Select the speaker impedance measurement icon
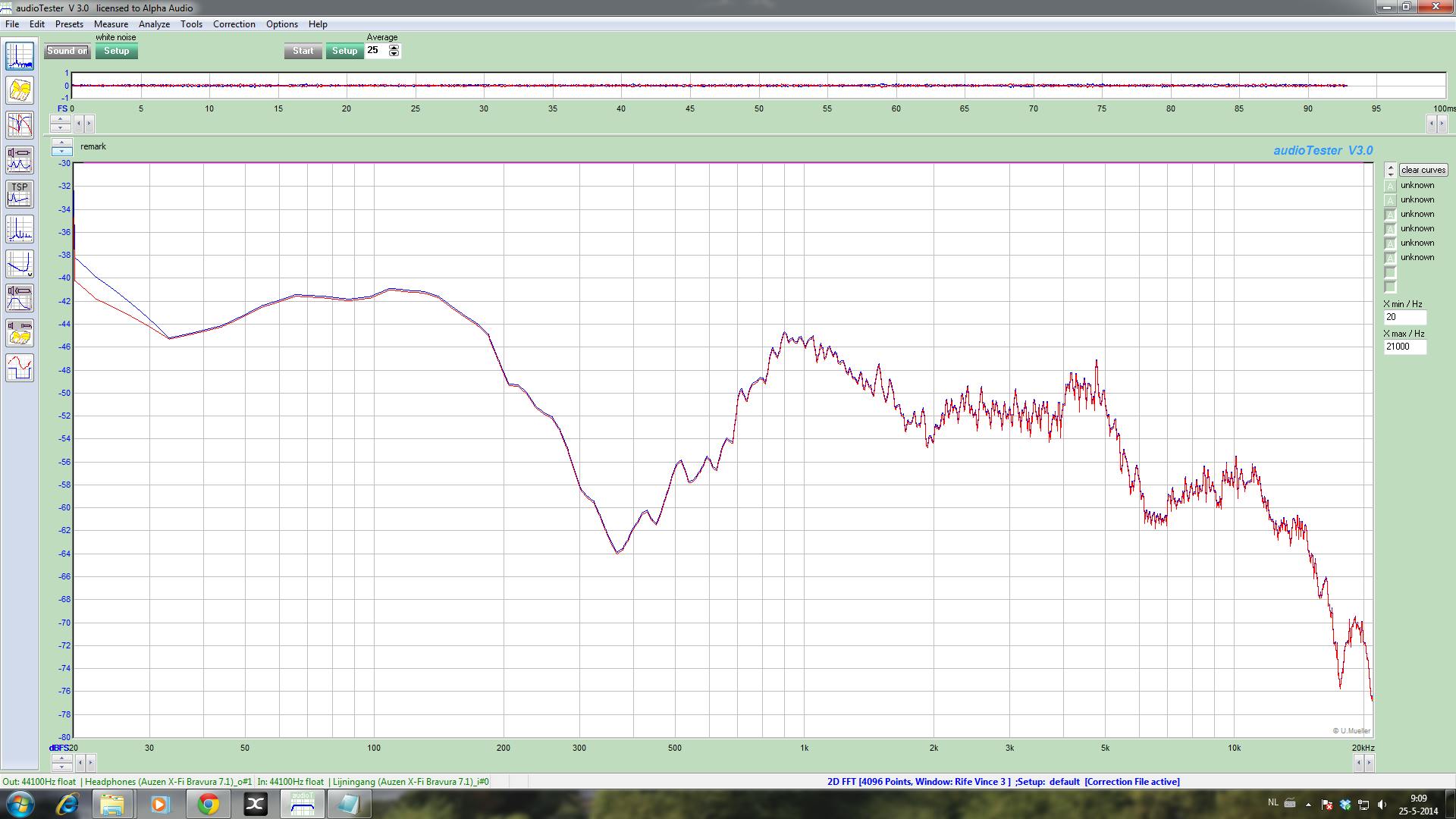Image resolution: width=1456 pixels, height=819 pixels. click(20, 160)
